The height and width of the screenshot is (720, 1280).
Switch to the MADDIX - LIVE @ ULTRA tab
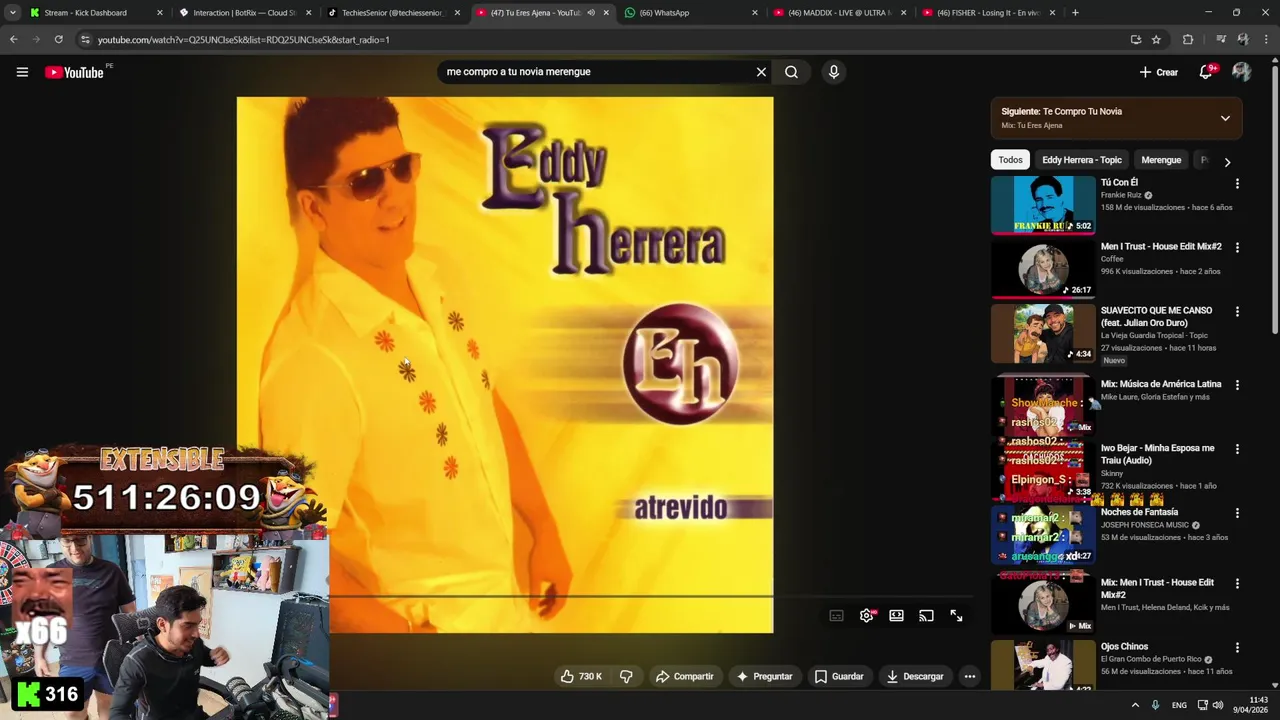point(839,13)
